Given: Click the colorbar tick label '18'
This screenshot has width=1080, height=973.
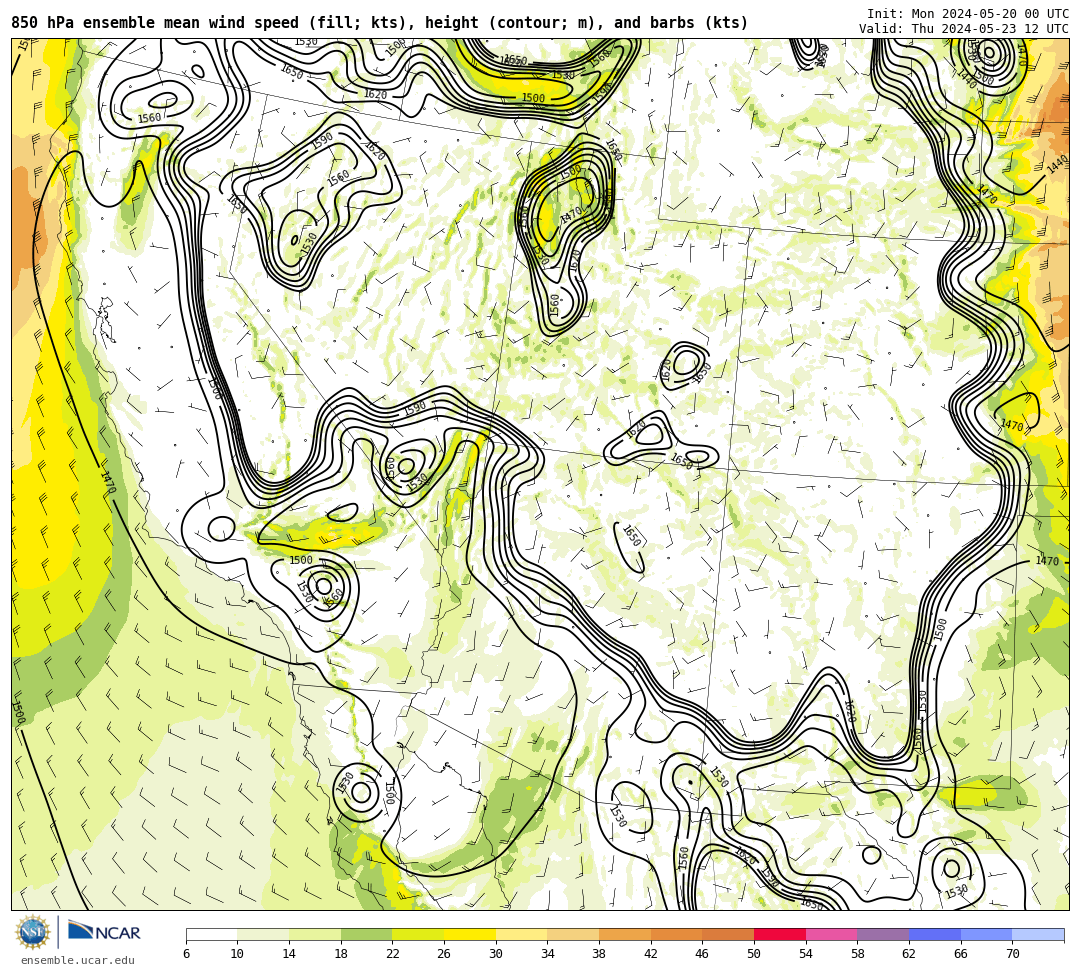Looking at the screenshot, I should pyautogui.click(x=341, y=954).
